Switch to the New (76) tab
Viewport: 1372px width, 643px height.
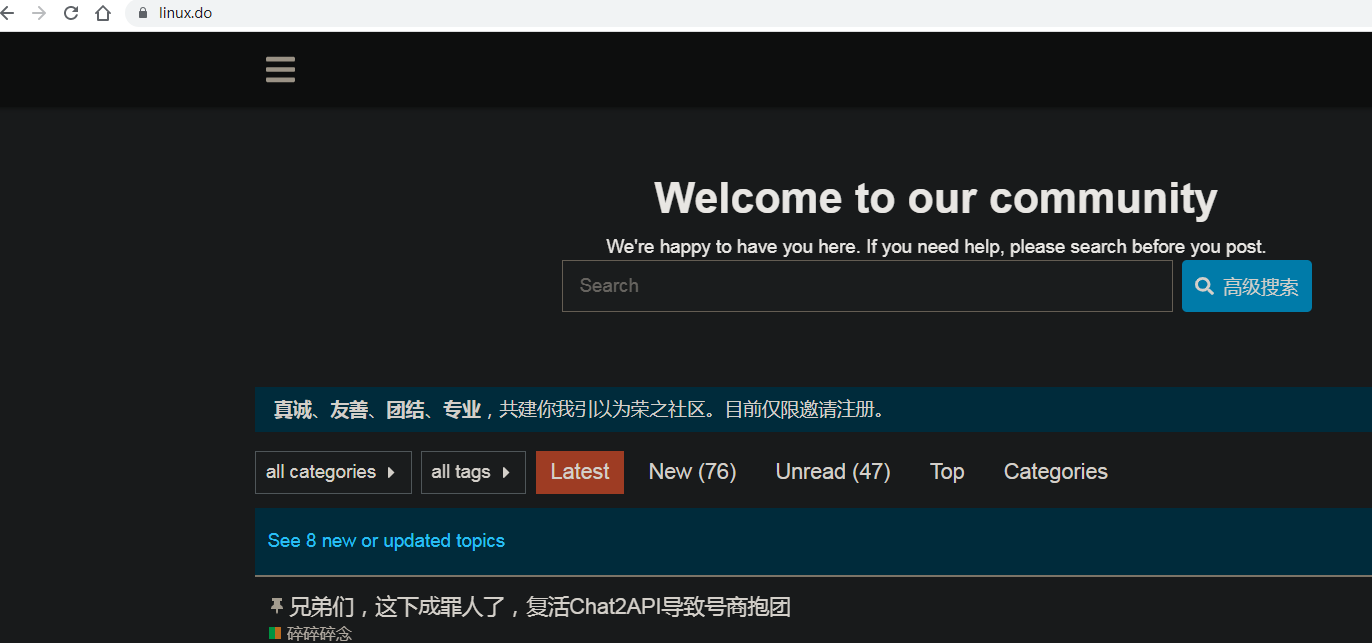pyautogui.click(x=692, y=472)
